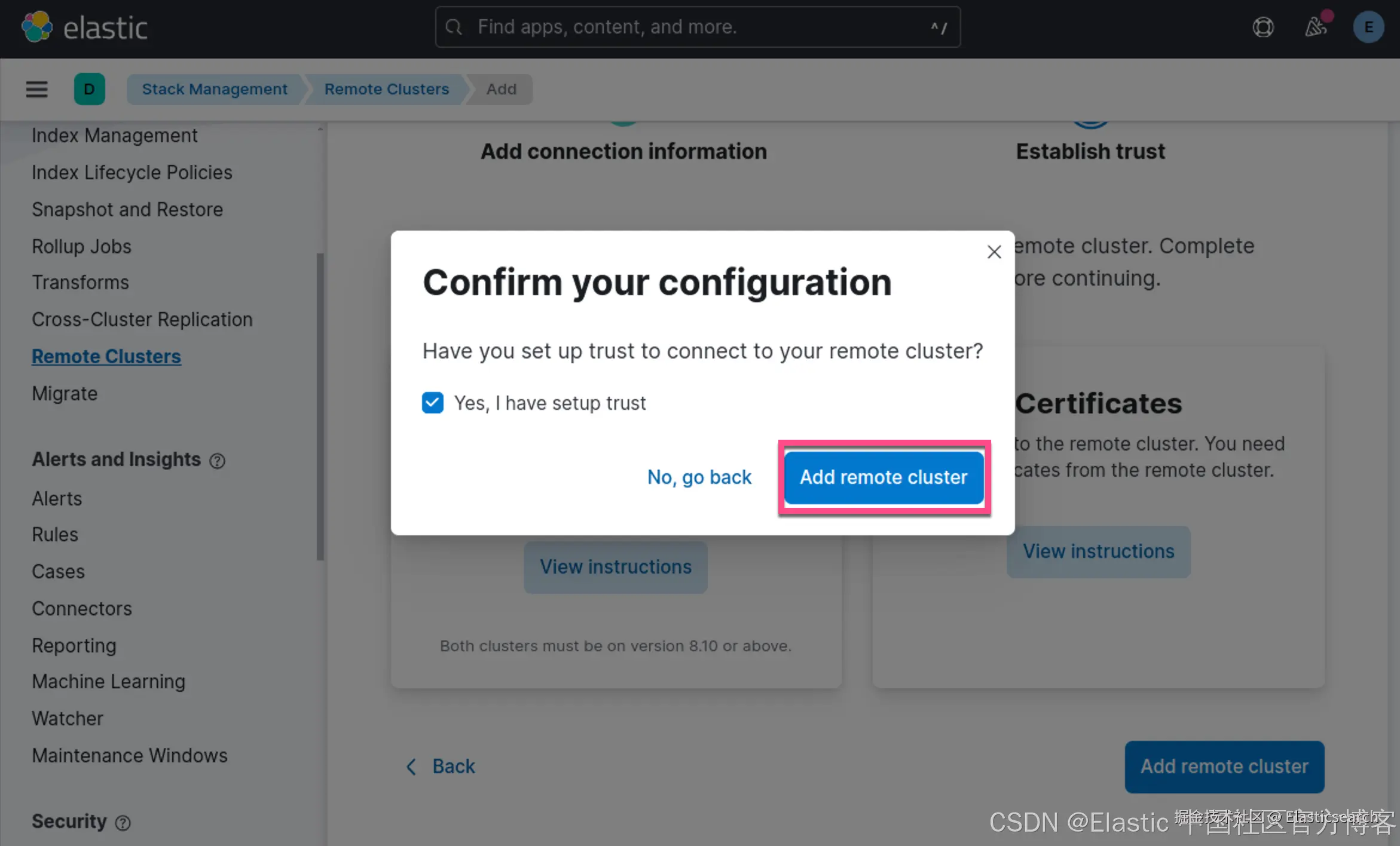Viewport: 1400px width, 846px height.
Task: Click the global search field
Action: (697, 27)
